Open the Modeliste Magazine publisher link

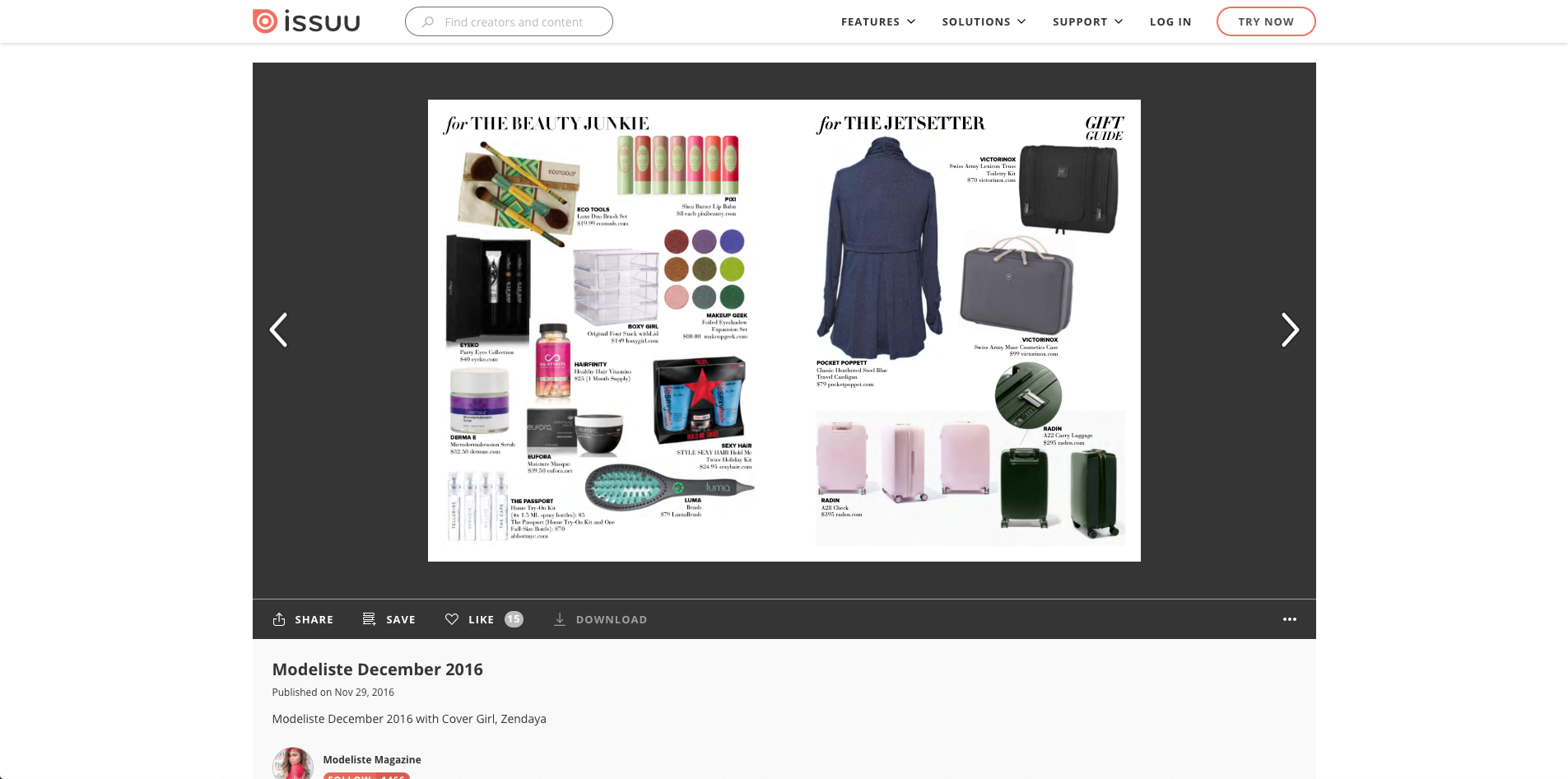372,759
